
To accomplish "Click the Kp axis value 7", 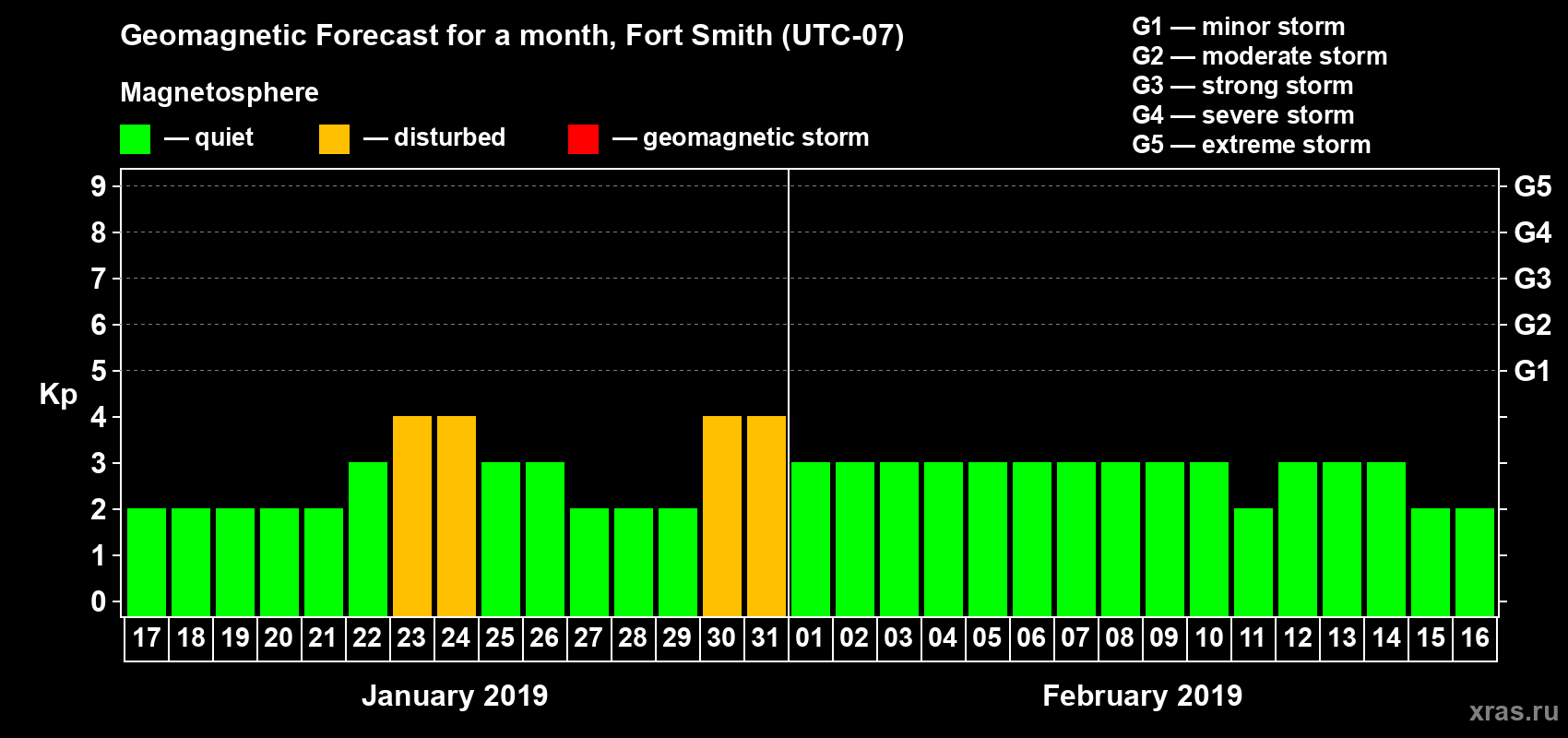I will pyautogui.click(x=99, y=279).
